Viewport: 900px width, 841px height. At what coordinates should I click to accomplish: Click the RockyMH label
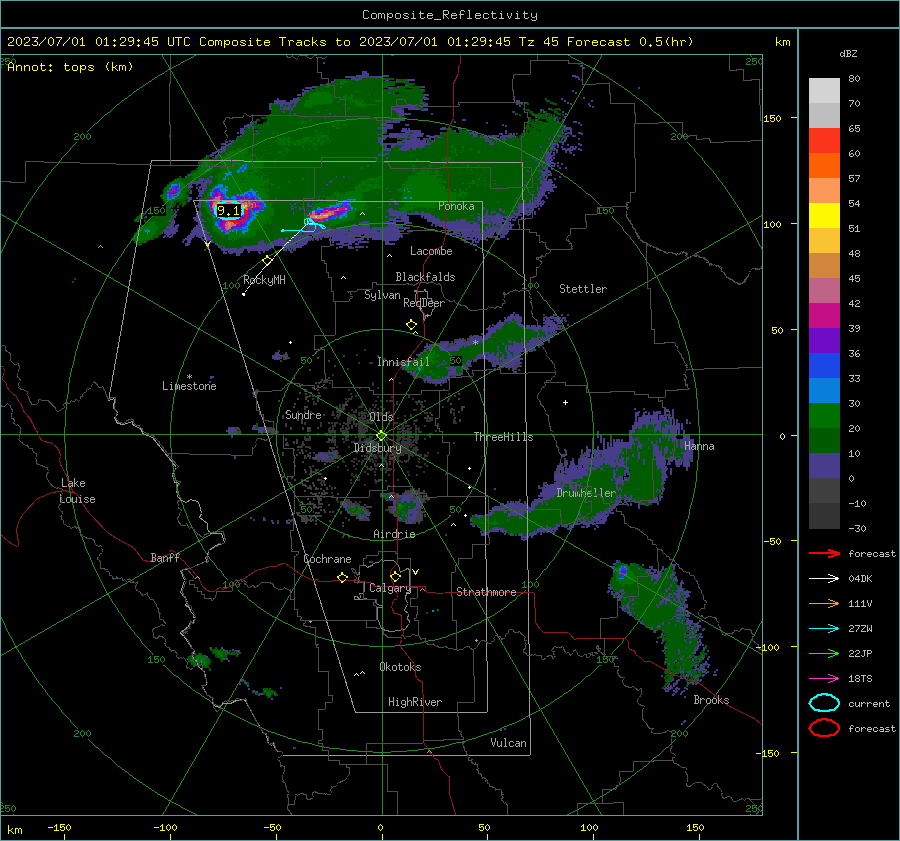click(x=264, y=280)
